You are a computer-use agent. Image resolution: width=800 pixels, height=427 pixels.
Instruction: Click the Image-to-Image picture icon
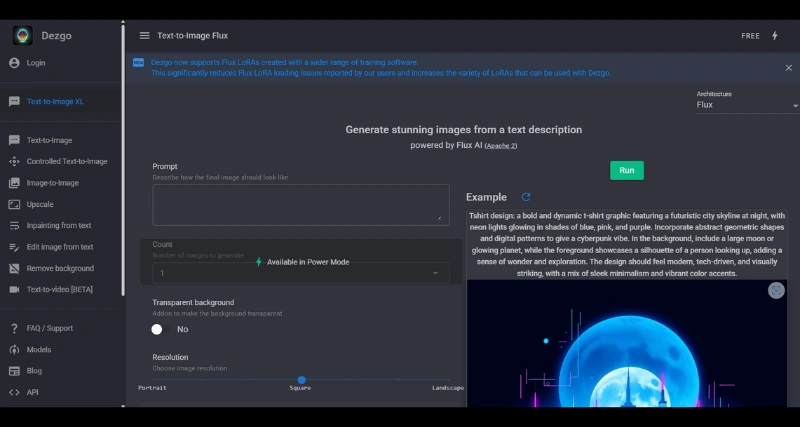tap(14, 183)
